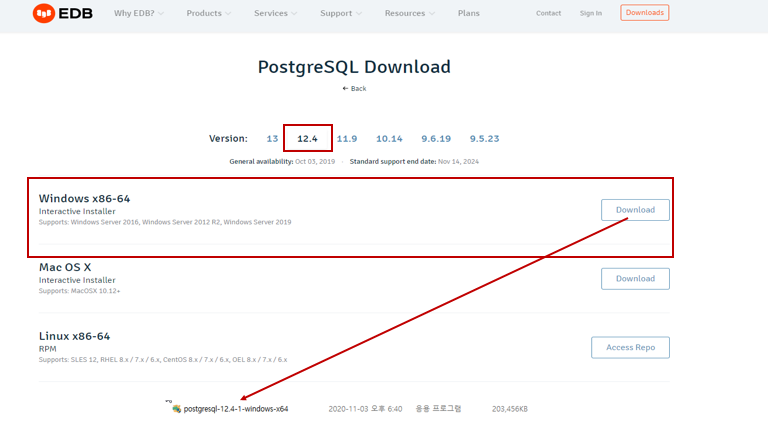The image size is (768, 433).
Task: Click the file size 203,456KB
Action: point(510,409)
